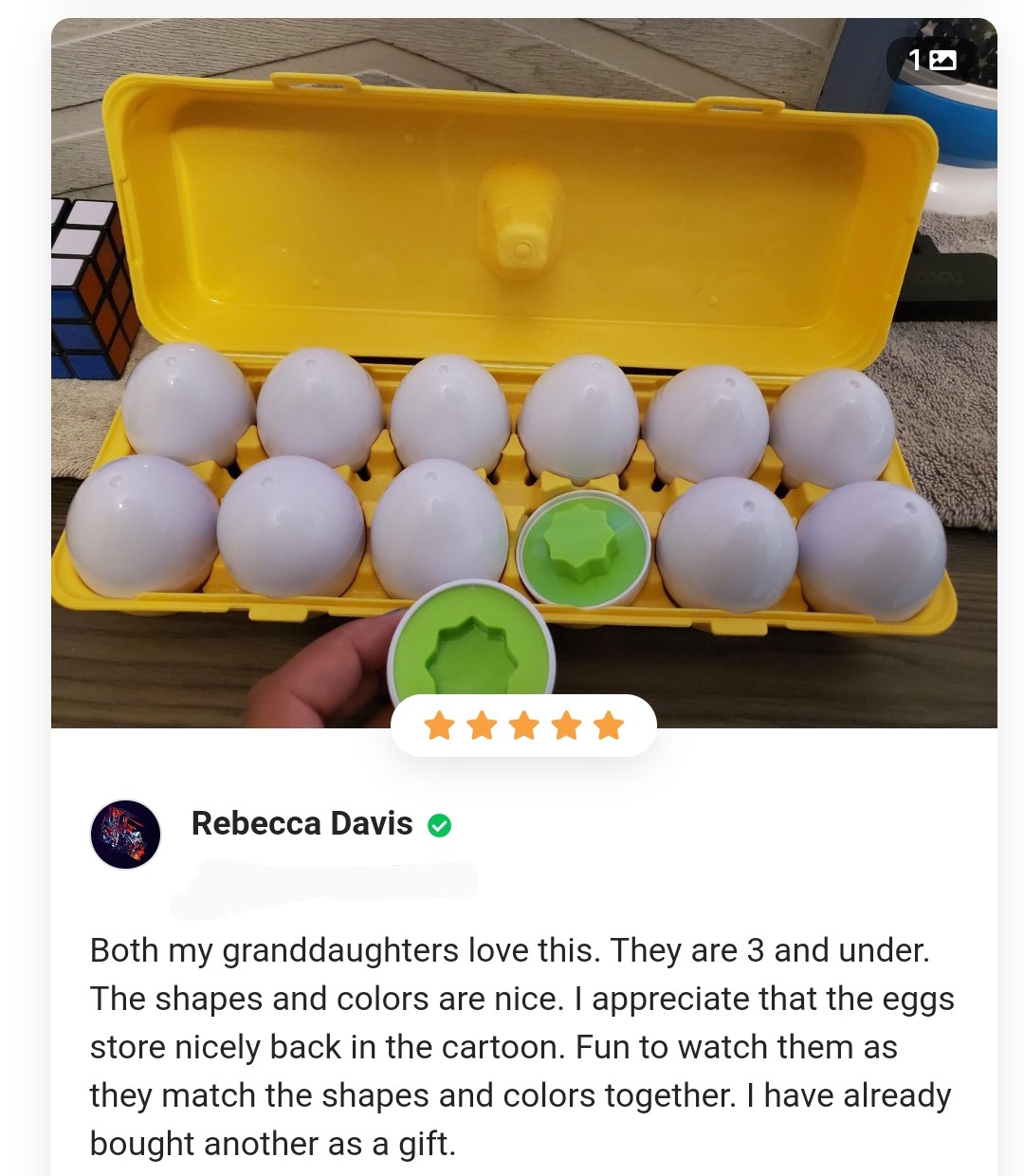This screenshot has height=1176, width=1024.
Task: Click the 'store nicely back in the cartoon' line
Action: 493,1047
